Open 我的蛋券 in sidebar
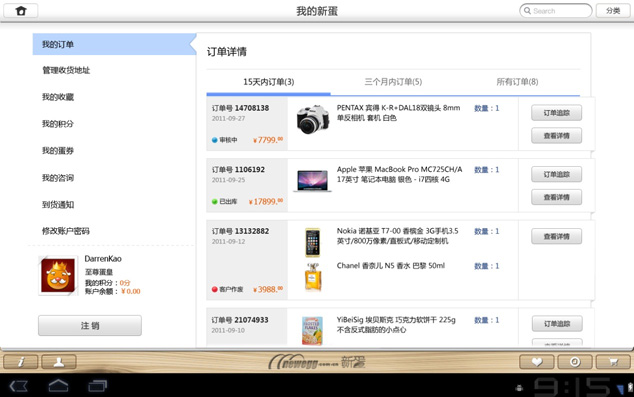The height and width of the screenshot is (397, 634). [58, 151]
